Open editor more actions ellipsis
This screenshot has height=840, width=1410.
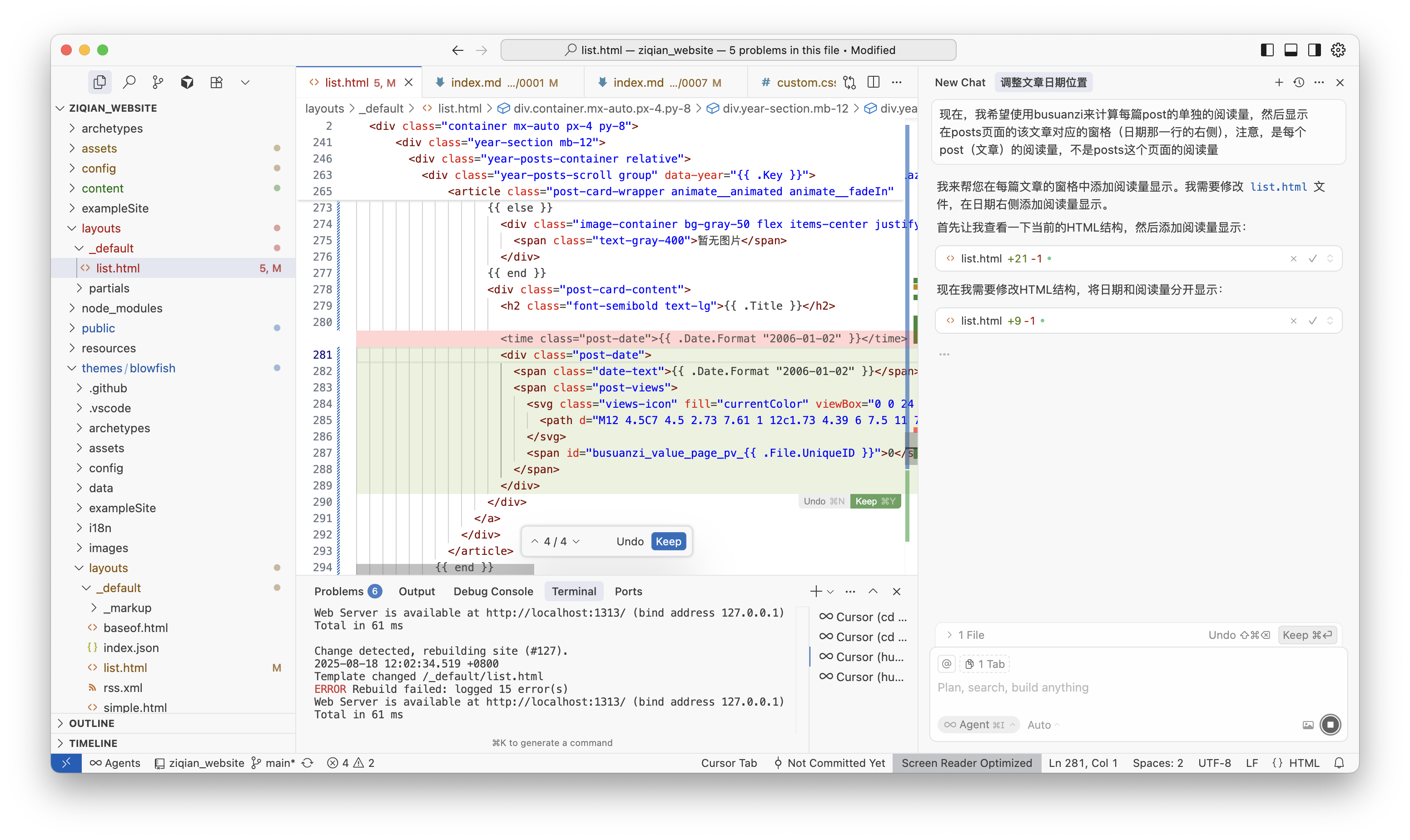(x=897, y=83)
